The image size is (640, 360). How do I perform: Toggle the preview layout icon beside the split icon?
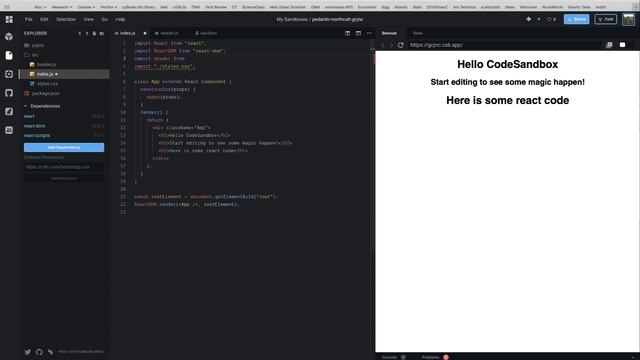point(358,33)
